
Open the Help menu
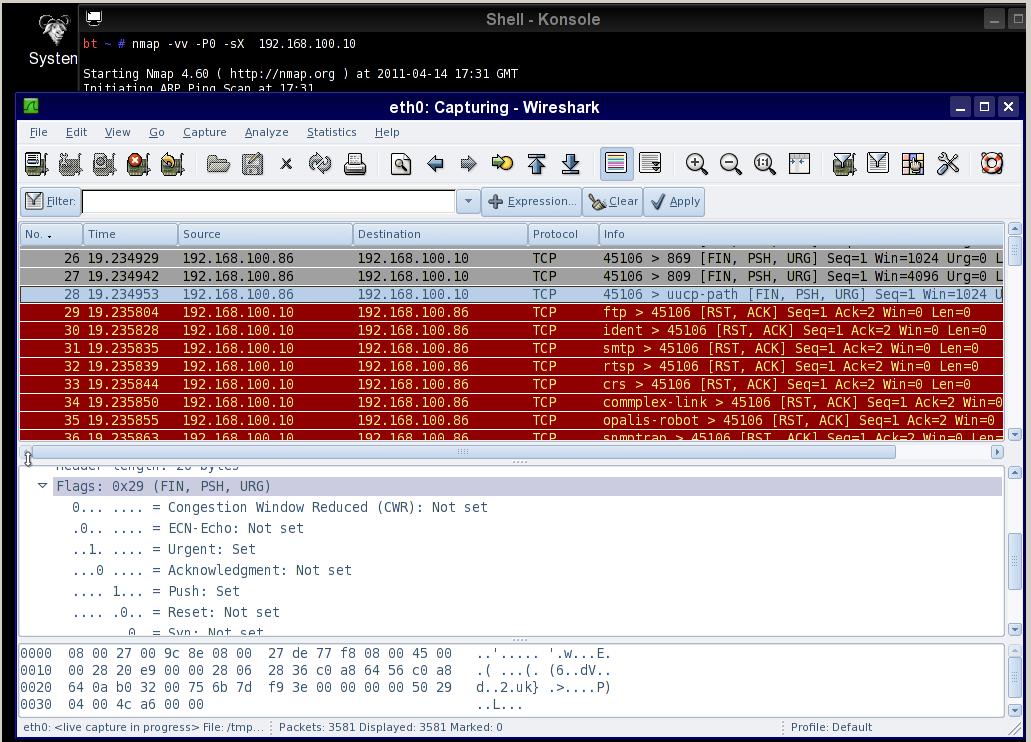(x=387, y=132)
